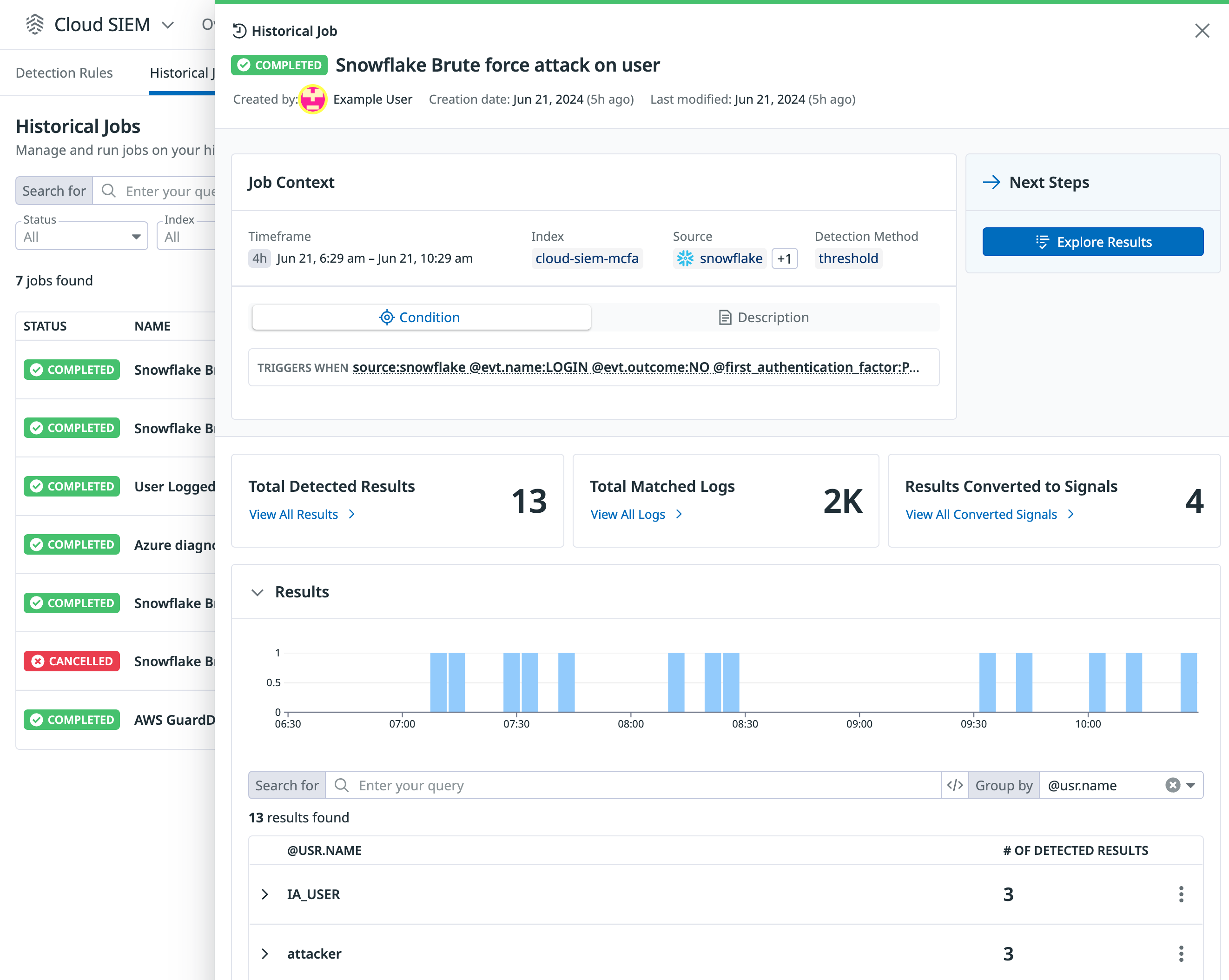1229x980 pixels.
Task: Open the View All Results link
Action: point(302,514)
